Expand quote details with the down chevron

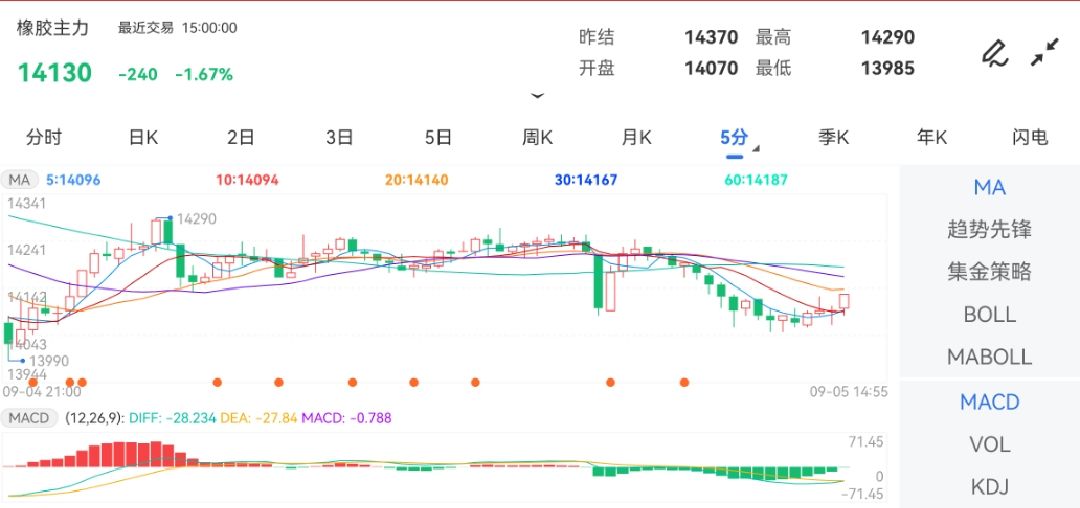[x=537, y=96]
